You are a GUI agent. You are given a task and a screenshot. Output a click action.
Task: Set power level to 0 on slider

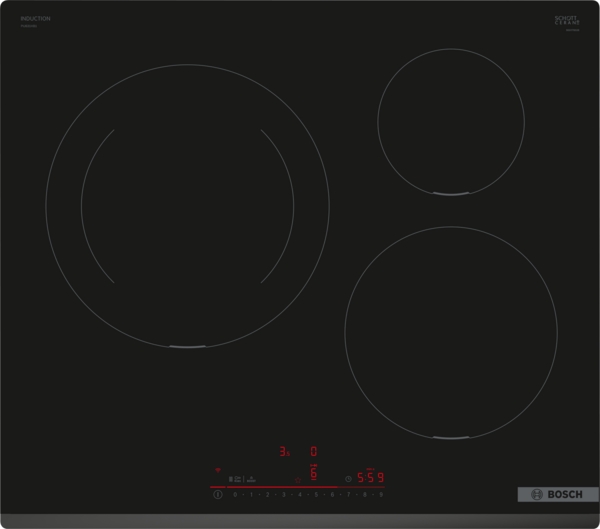click(235, 494)
